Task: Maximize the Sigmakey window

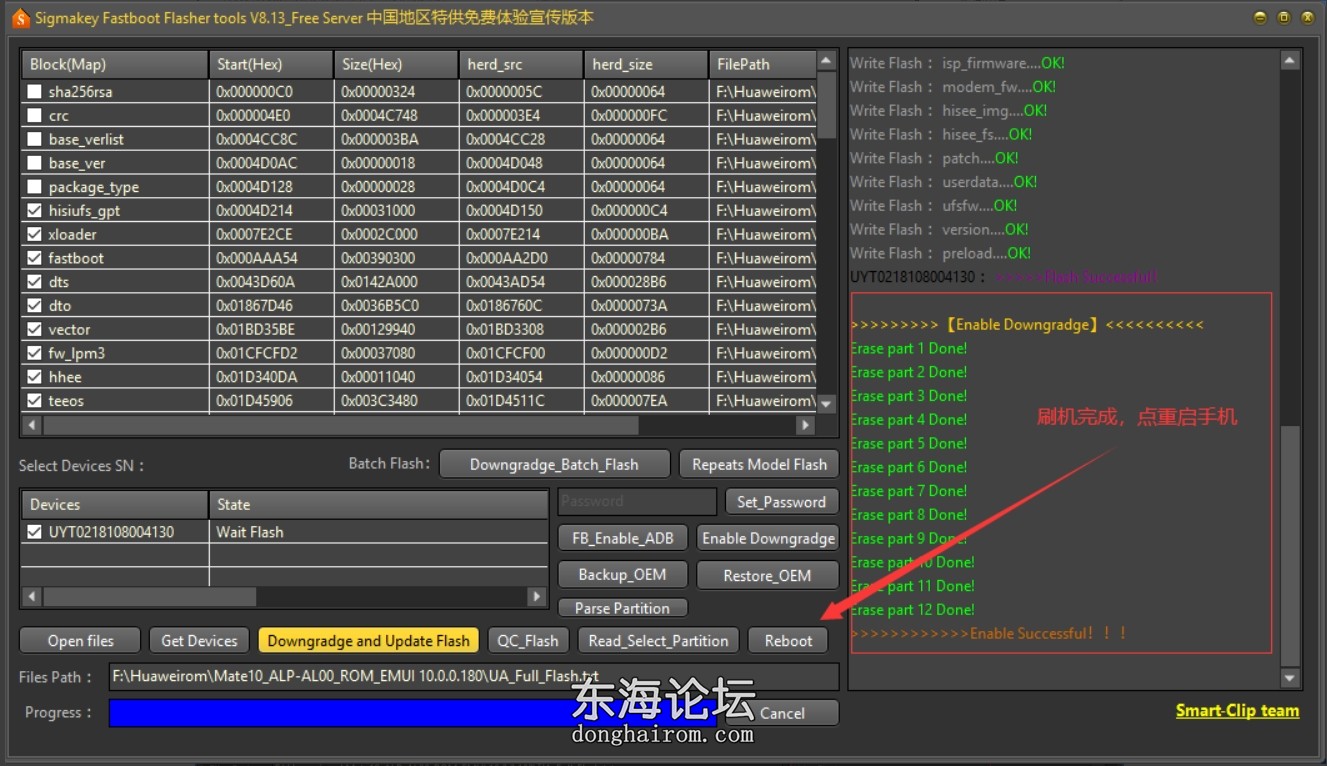Action: [1283, 18]
